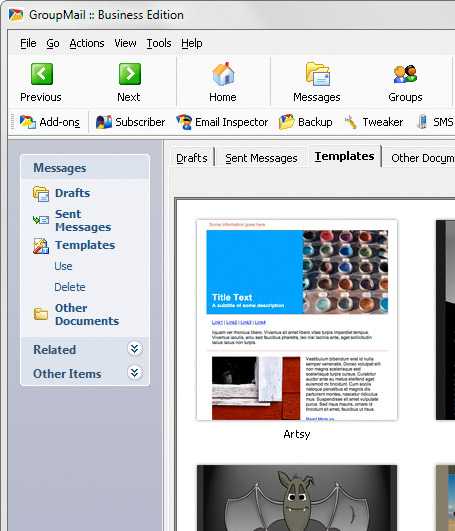The height and width of the screenshot is (531, 455).
Task: Click the Sent Messages sidebar link
Action: point(83,220)
